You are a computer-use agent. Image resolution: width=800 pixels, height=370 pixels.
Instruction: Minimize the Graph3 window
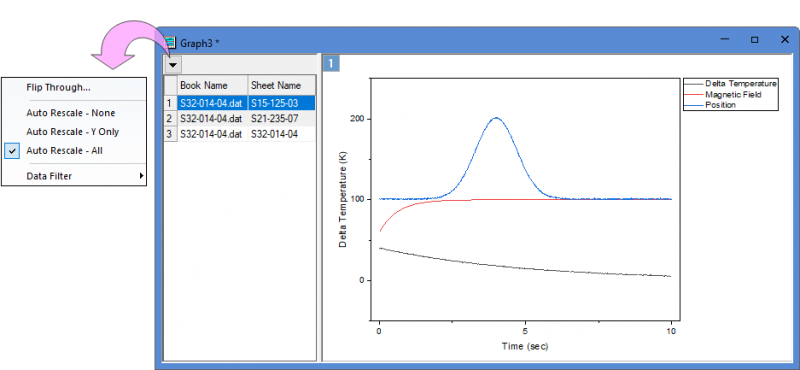click(724, 40)
